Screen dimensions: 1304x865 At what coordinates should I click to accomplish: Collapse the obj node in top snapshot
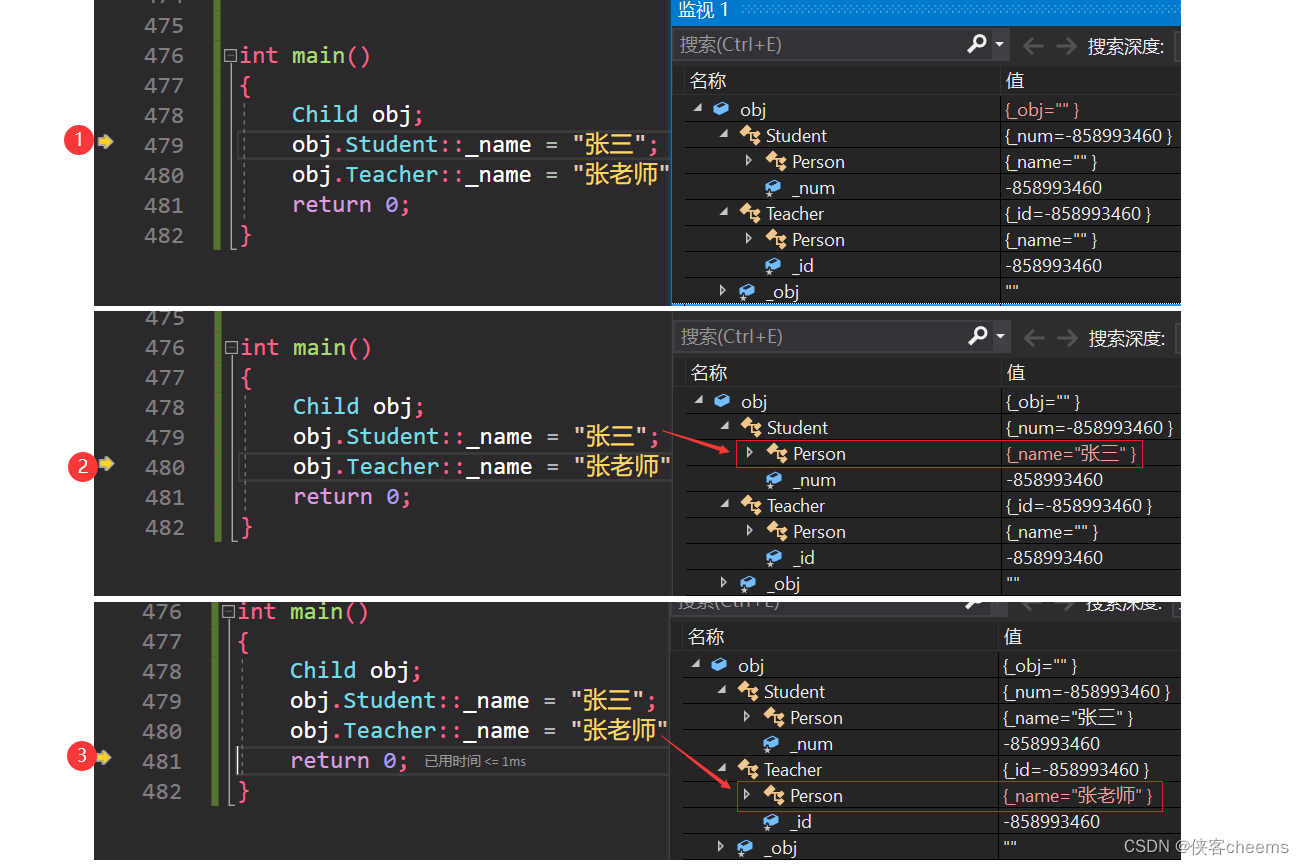698,108
